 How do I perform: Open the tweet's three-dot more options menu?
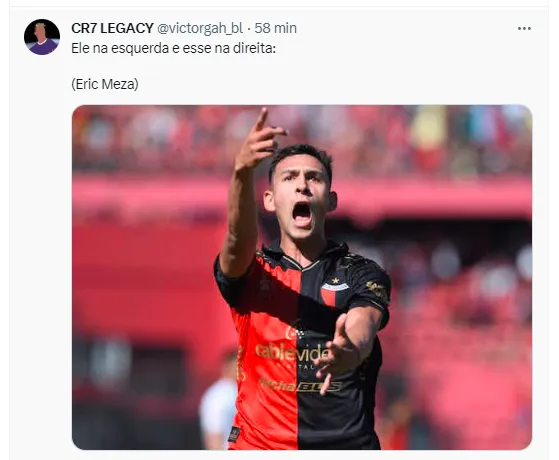pos(524,29)
